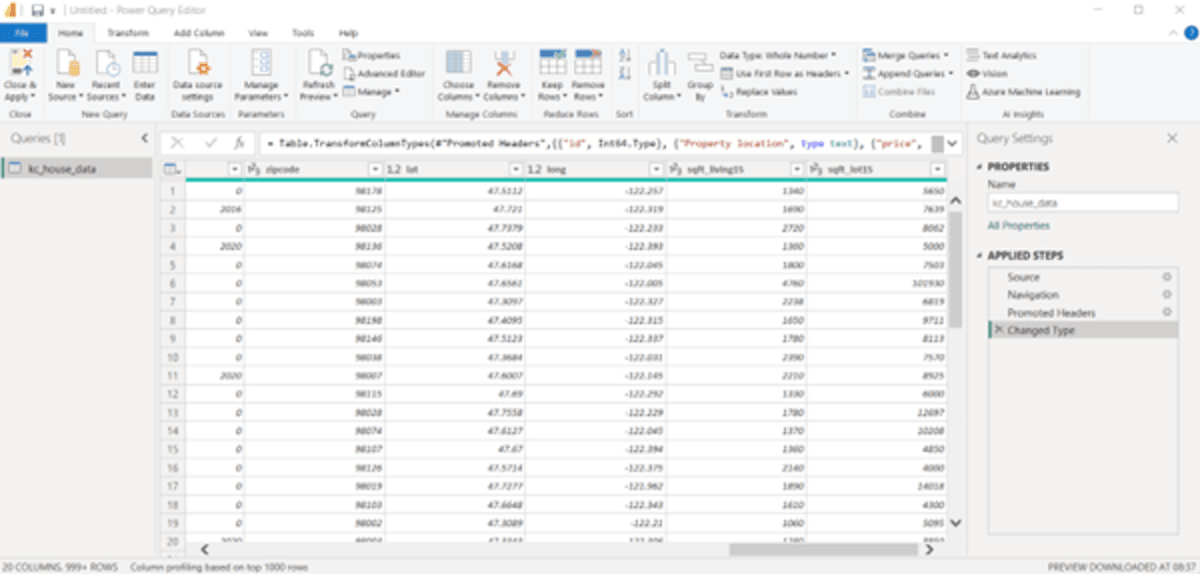Open the Append Queries dropdown
The width and height of the screenshot is (1200, 574).
pyautogui.click(x=908, y=73)
